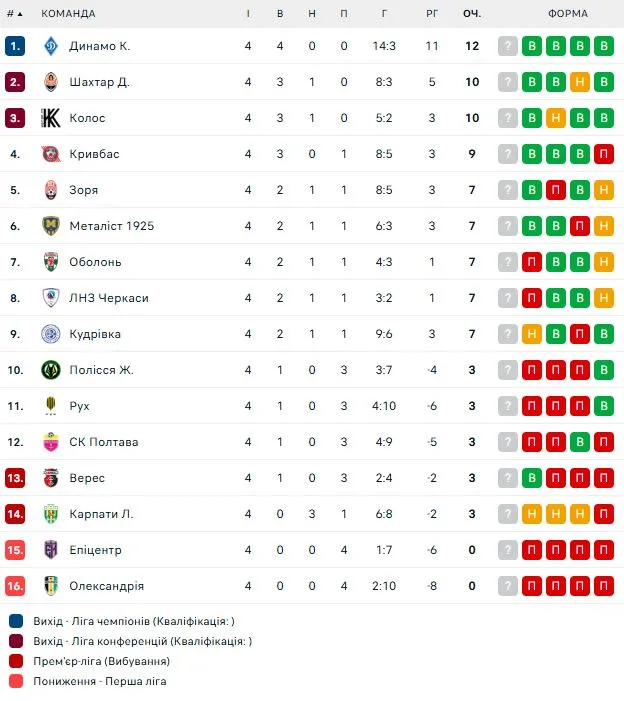Click the КОМАНДА column header

(x=68, y=14)
